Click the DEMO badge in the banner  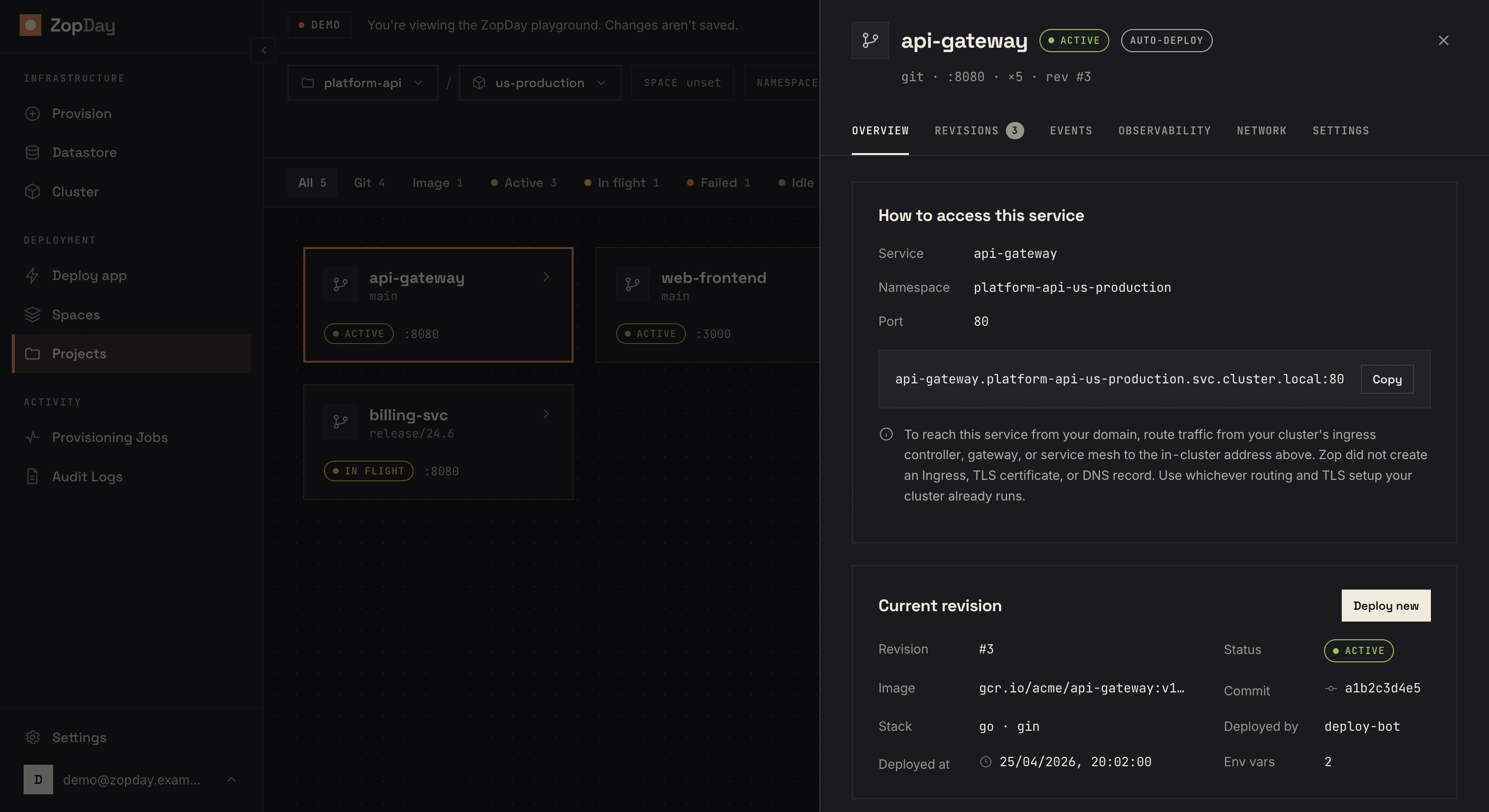coord(320,25)
